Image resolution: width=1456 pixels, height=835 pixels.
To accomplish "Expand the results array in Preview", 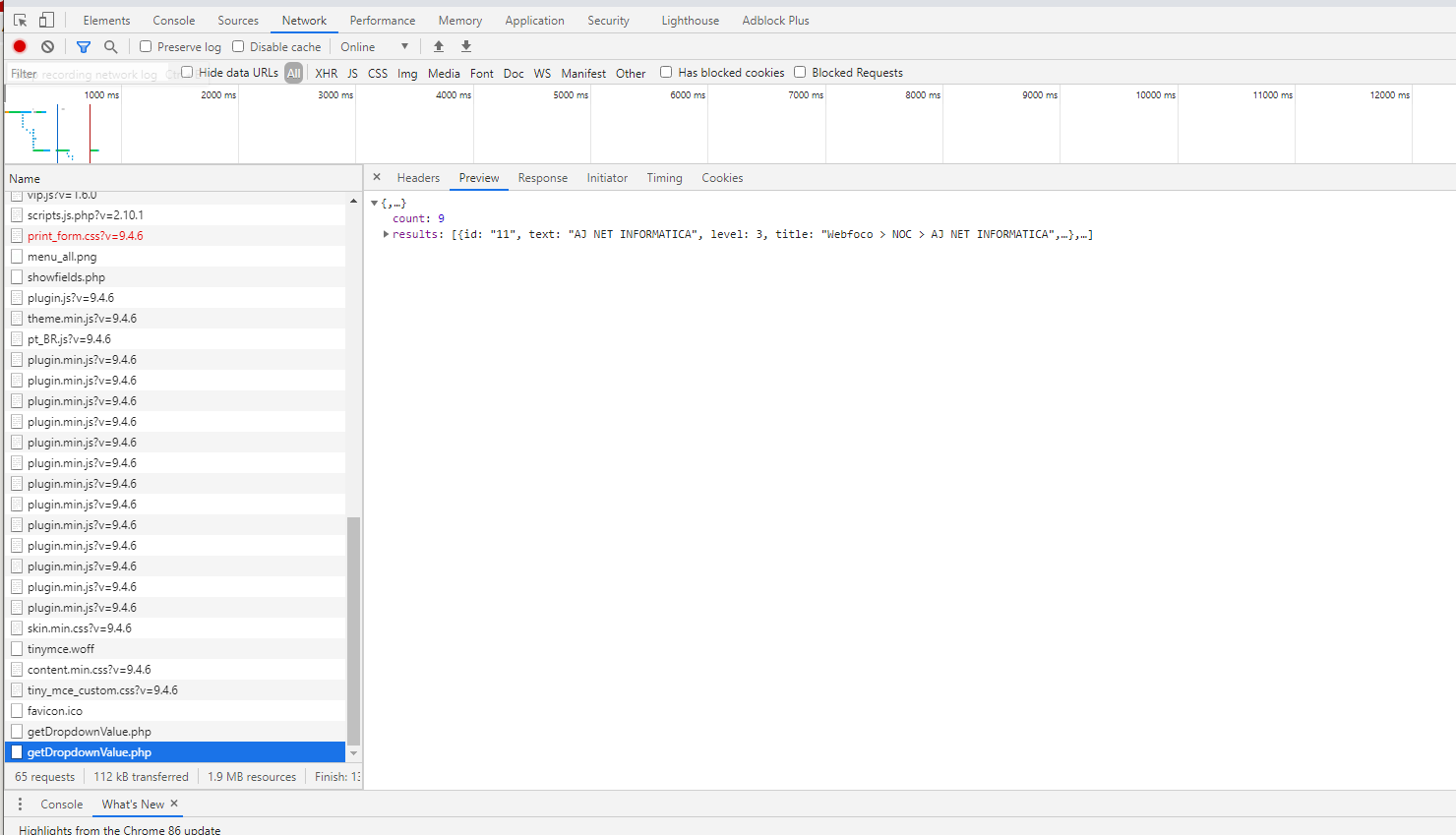I will (386, 234).
